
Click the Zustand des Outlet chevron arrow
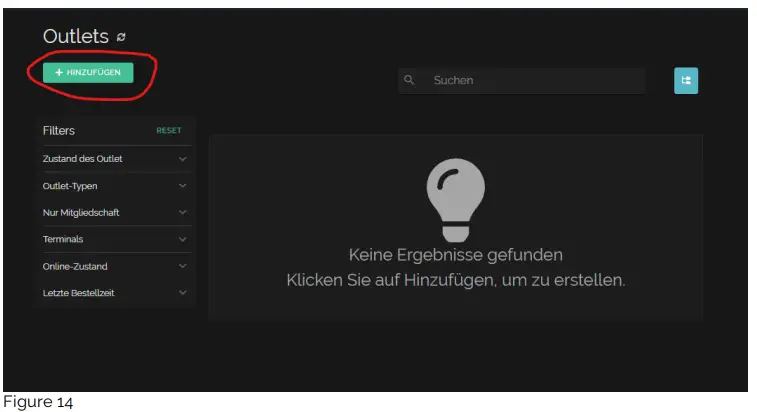pyautogui.click(x=182, y=159)
